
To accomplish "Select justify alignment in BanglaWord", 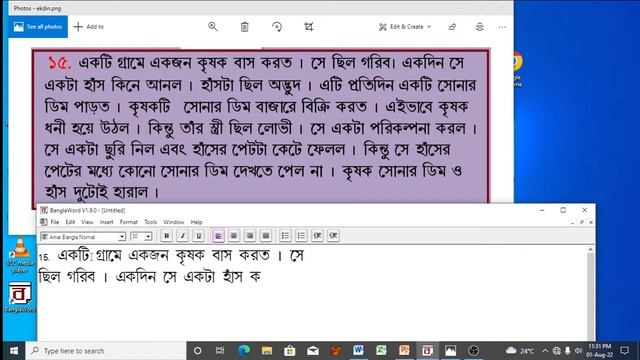I will tap(266, 236).
